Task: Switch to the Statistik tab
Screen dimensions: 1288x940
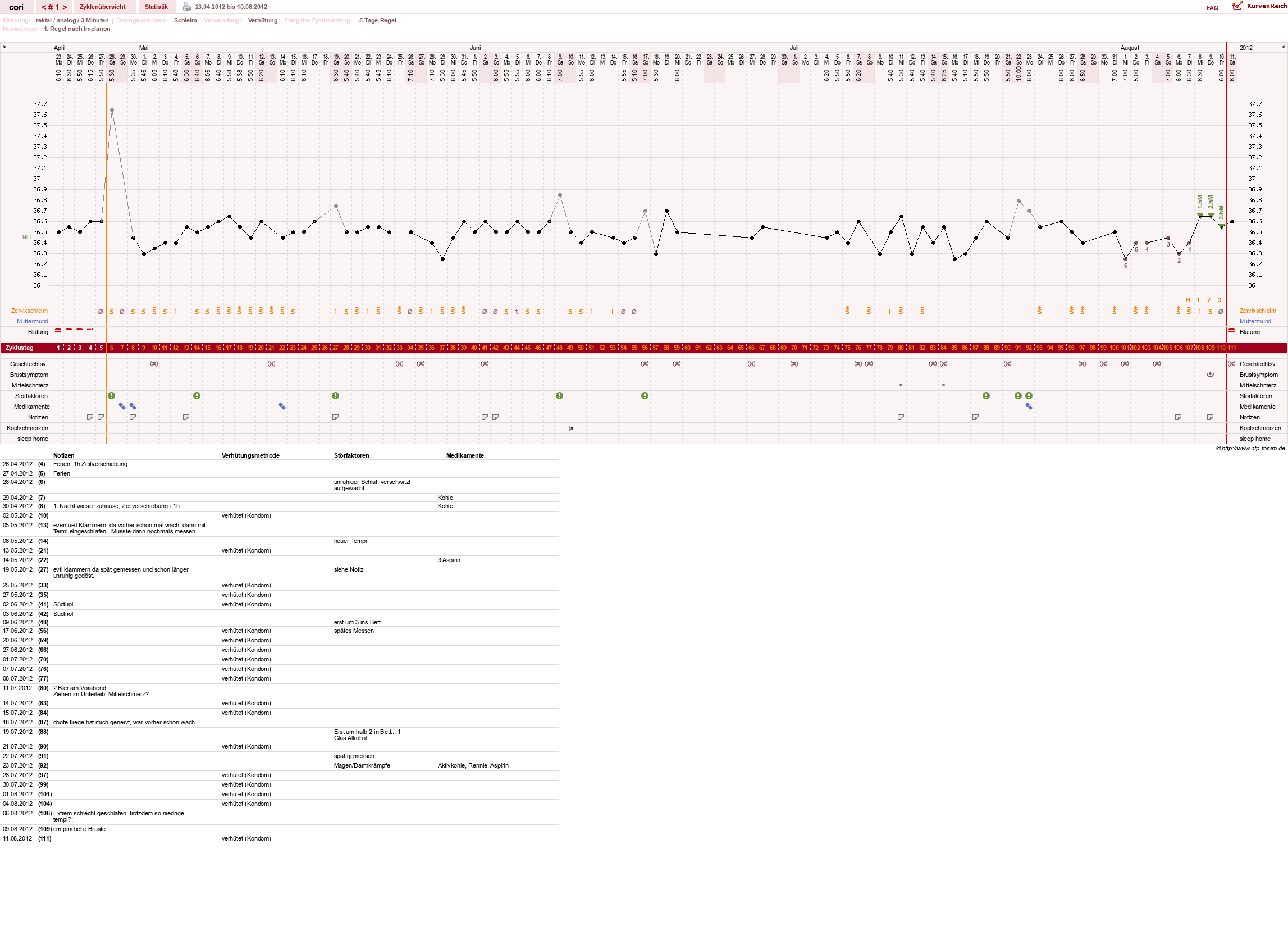Action: click(x=156, y=7)
